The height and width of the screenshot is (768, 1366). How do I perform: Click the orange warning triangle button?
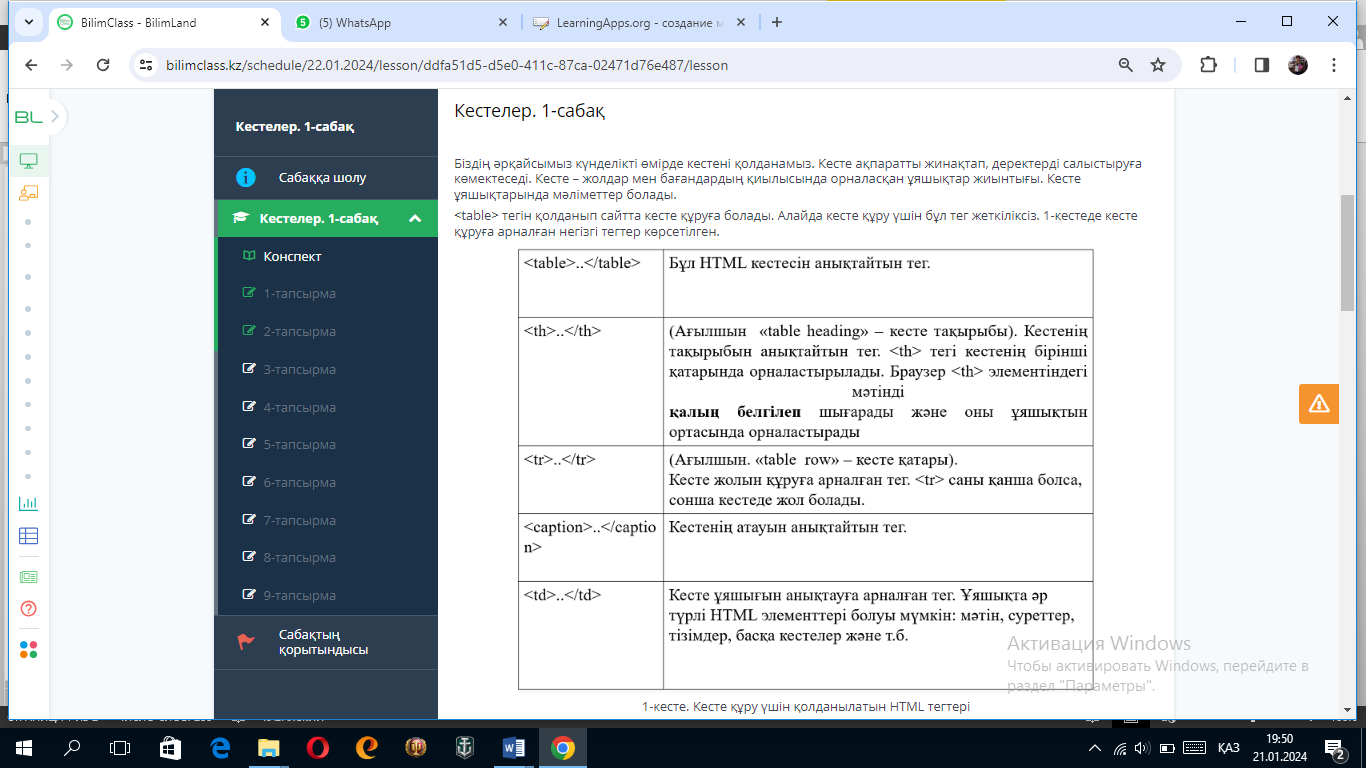1319,404
